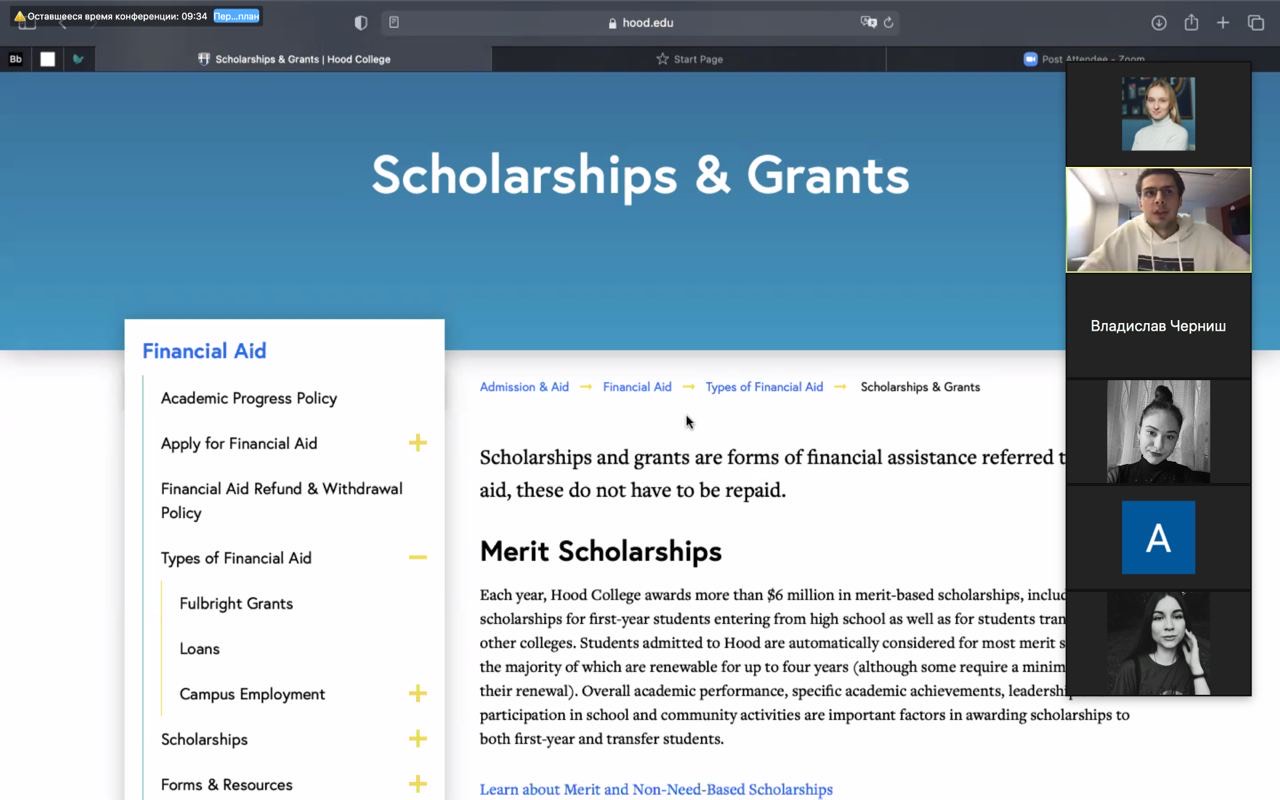
Task: Click the hood.edu address bar
Action: click(x=640, y=23)
